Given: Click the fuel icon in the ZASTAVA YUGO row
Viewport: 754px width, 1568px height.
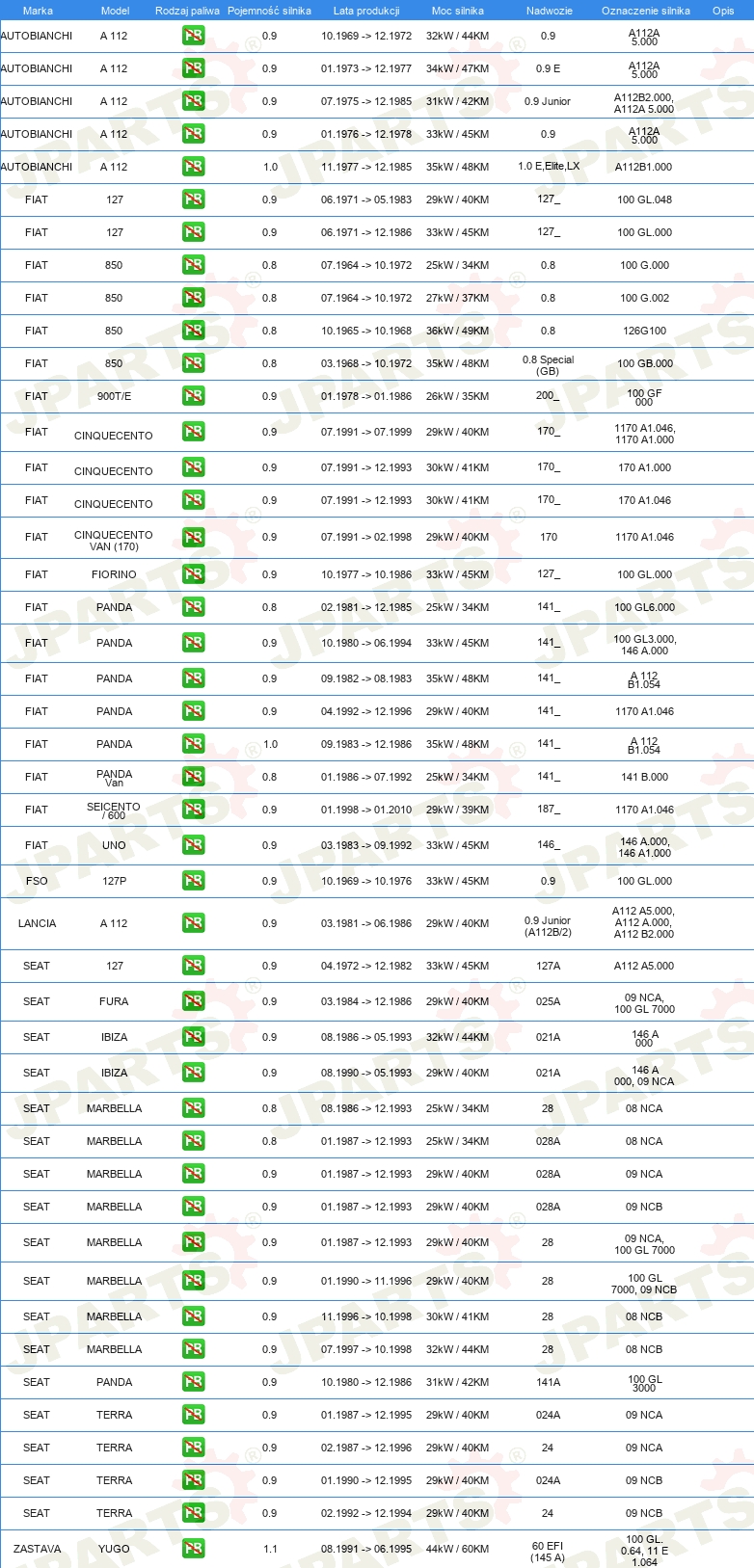Looking at the screenshot, I should pos(193,1549).
